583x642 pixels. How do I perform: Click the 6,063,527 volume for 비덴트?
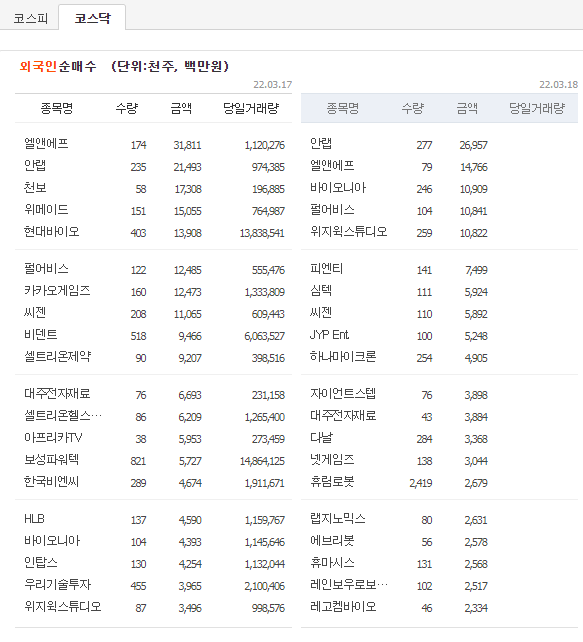(x=264, y=336)
